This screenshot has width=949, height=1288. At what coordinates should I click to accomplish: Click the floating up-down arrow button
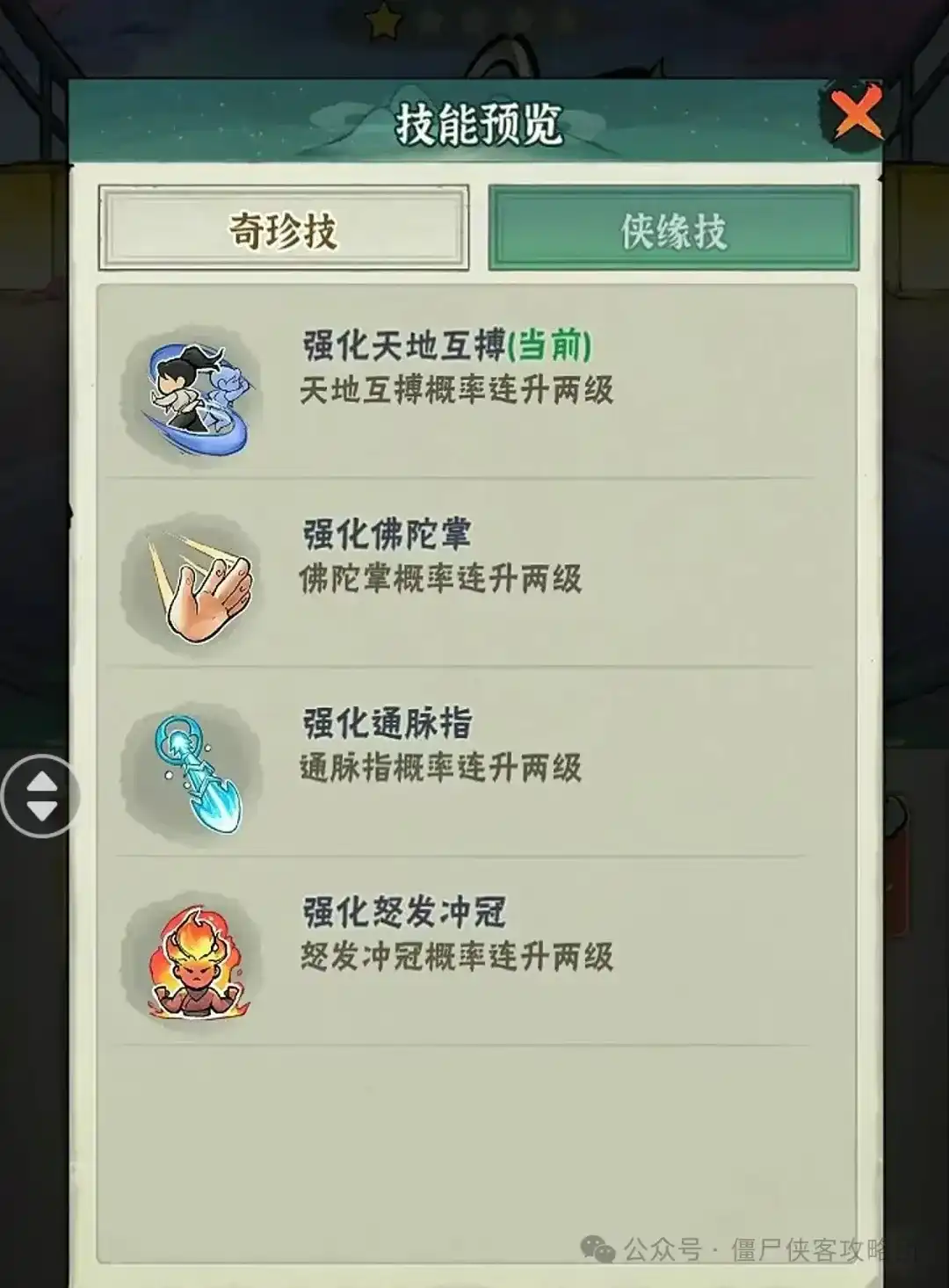(41, 795)
